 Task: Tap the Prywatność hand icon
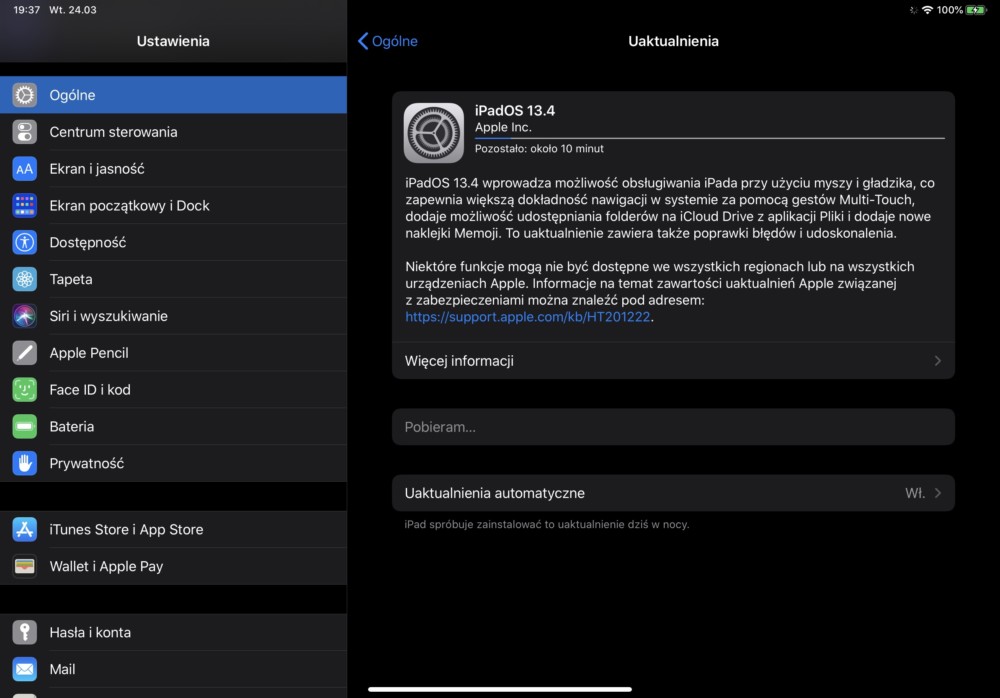click(24, 463)
